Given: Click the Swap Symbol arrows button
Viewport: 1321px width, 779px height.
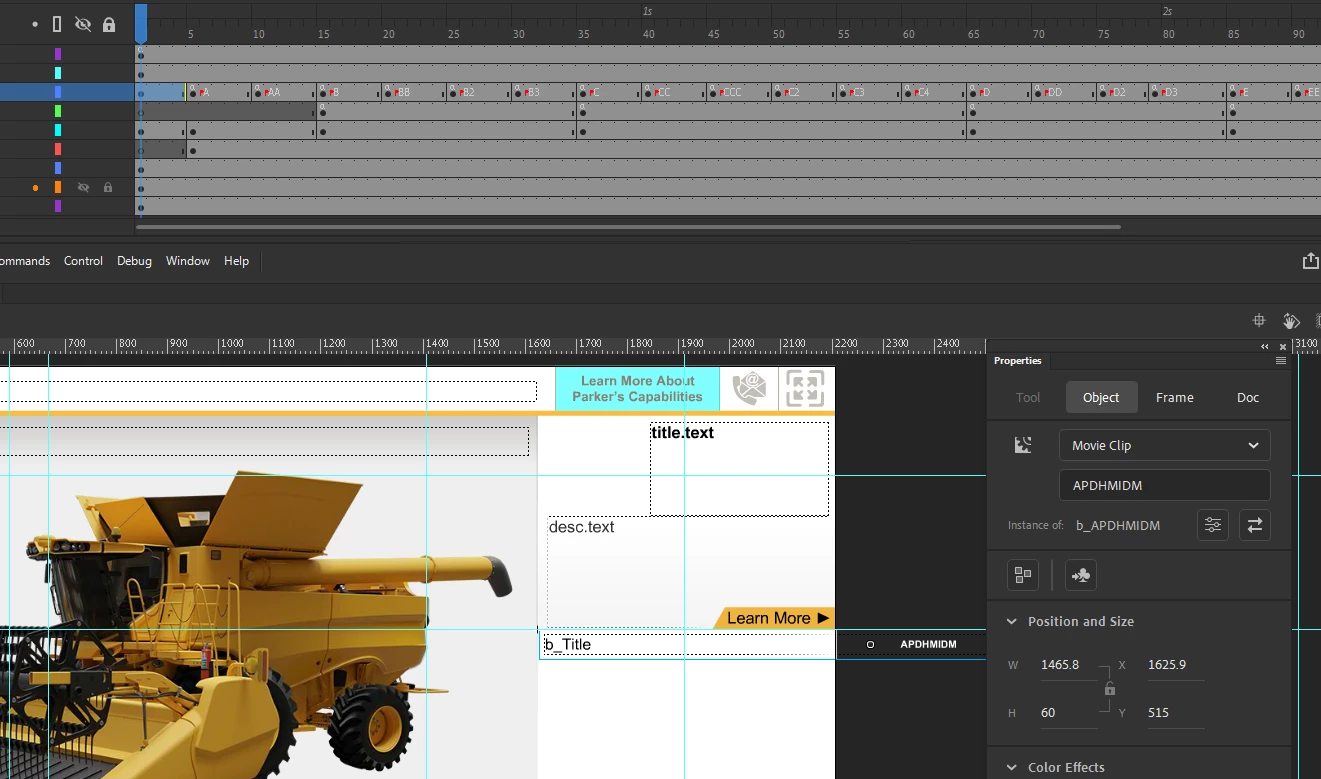Looking at the screenshot, I should pos(1255,525).
